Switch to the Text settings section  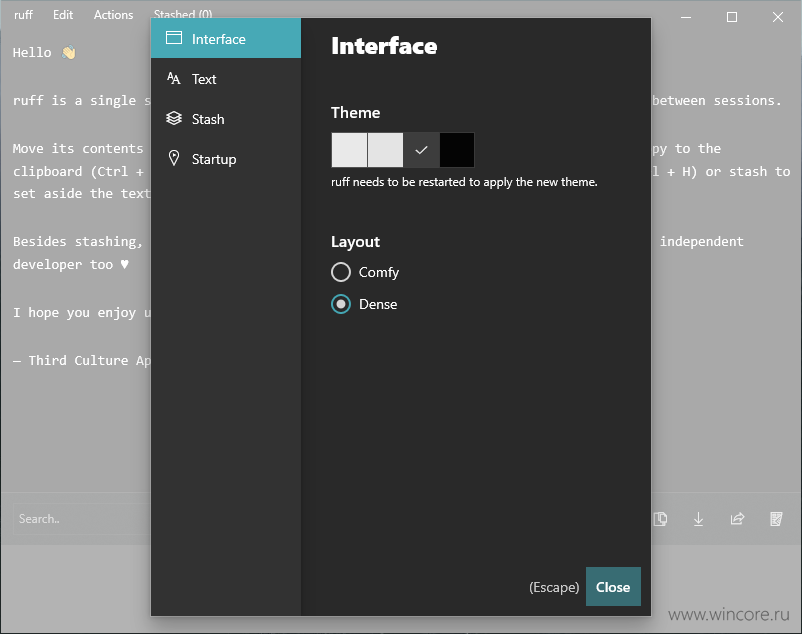[226, 79]
